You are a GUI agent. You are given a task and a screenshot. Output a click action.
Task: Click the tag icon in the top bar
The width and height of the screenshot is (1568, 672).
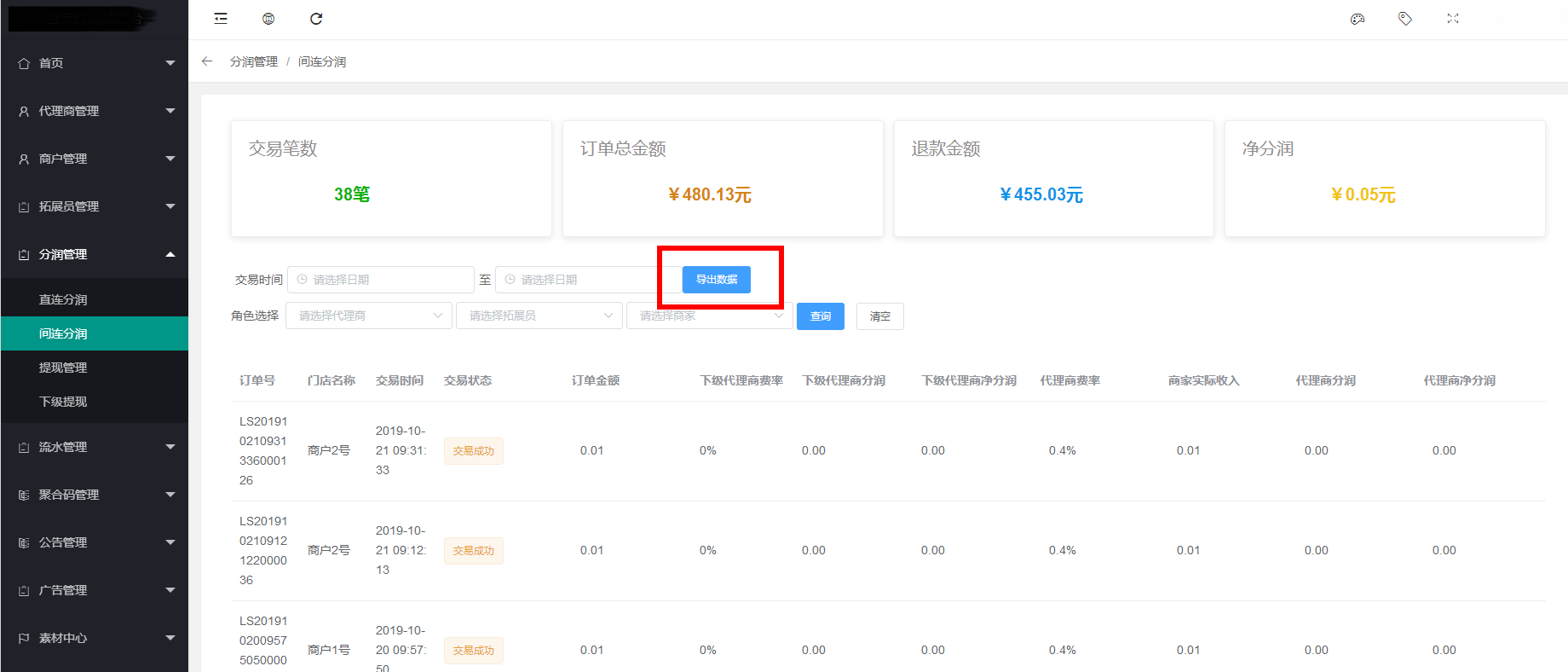tap(1405, 19)
